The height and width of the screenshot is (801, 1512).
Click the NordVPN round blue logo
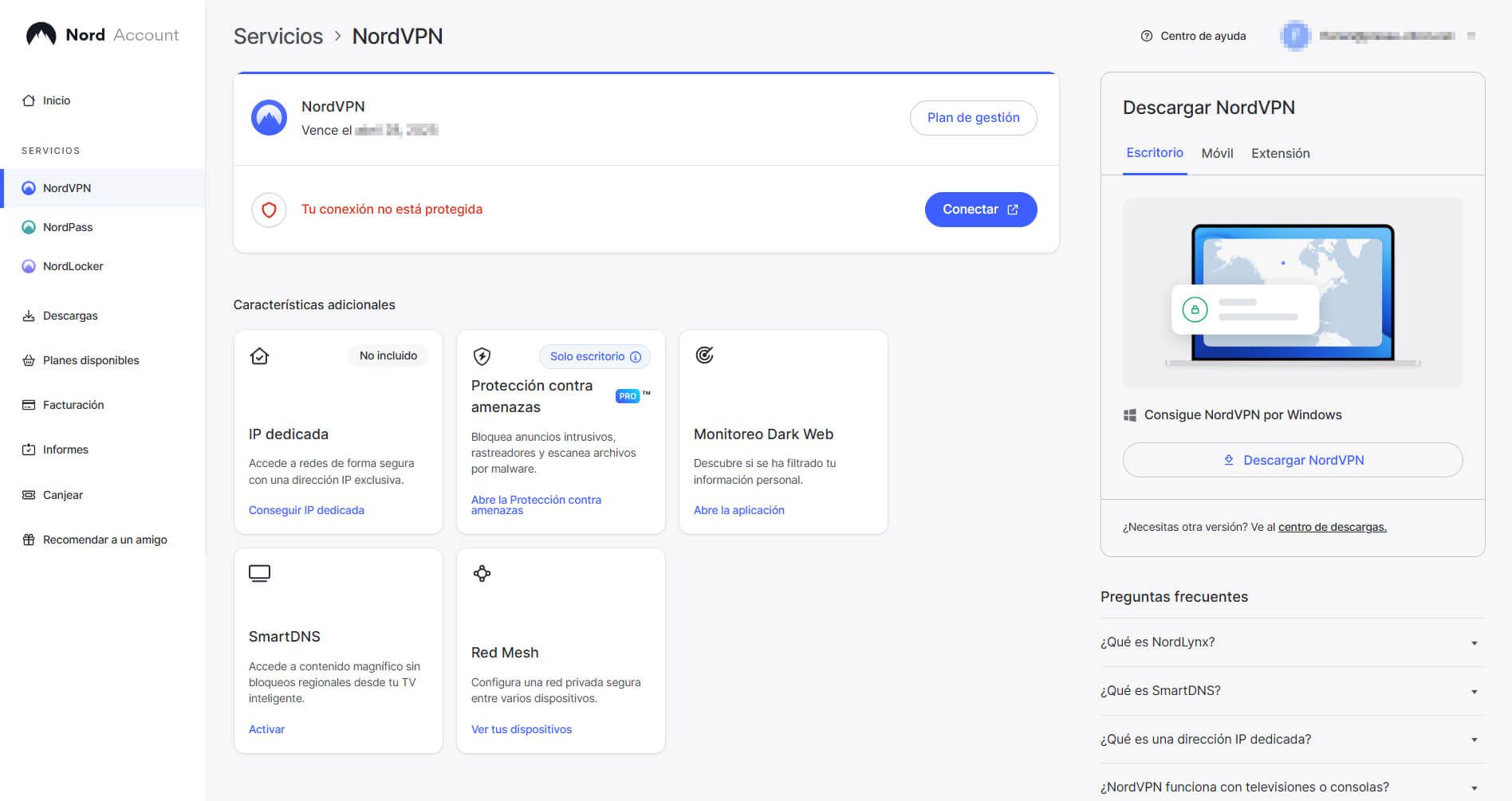pyautogui.click(x=269, y=118)
